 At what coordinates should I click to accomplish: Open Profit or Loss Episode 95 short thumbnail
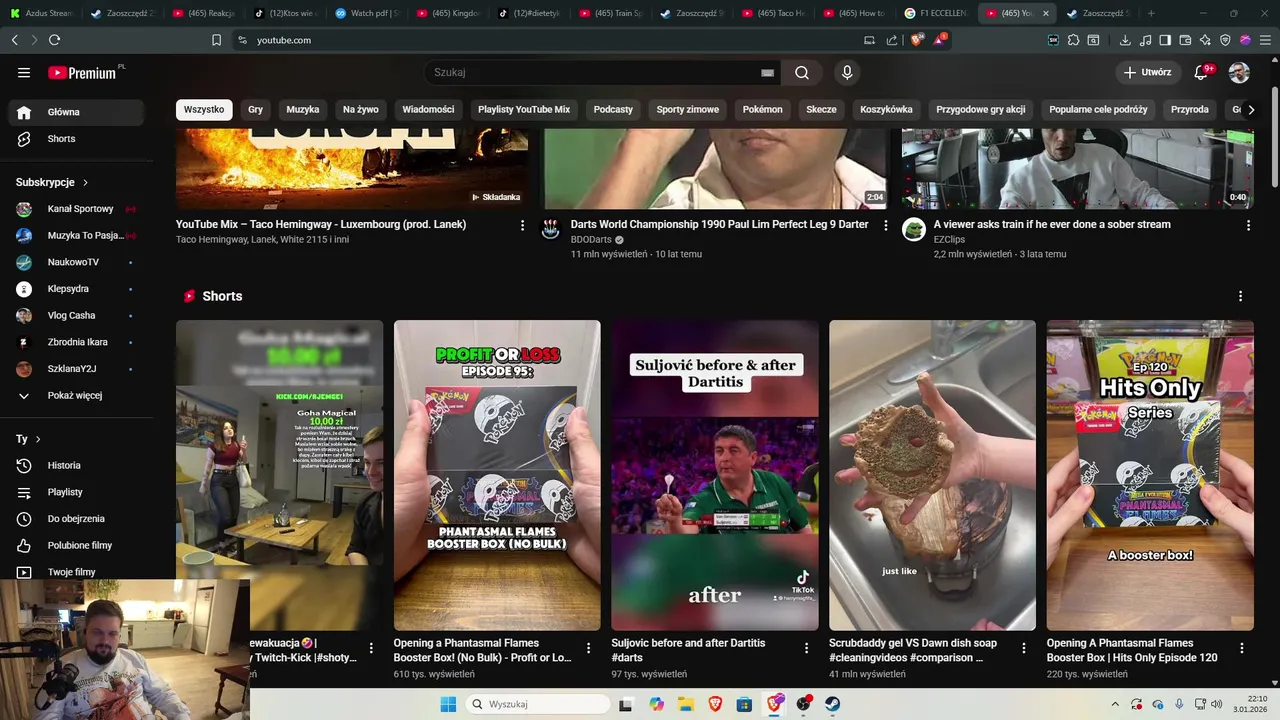tap(497, 475)
